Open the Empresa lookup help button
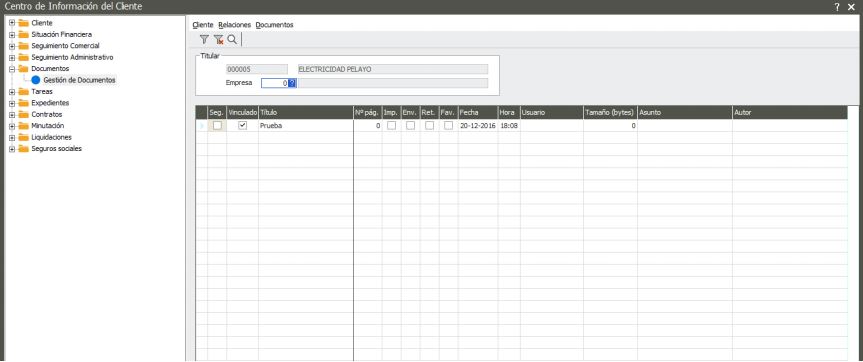This screenshot has width=863, height=362. (x=292, y=83)
